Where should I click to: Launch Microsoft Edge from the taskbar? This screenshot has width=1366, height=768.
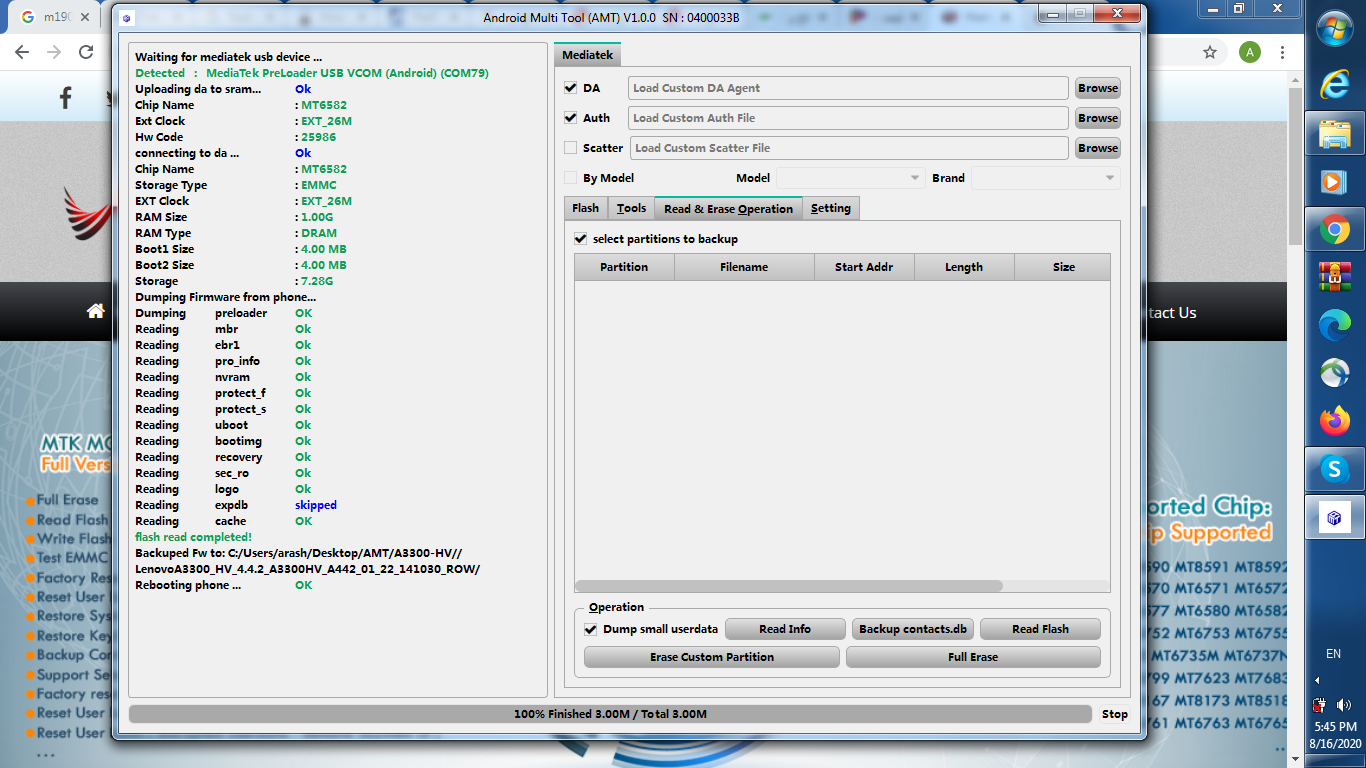(x=1335, y=325)
